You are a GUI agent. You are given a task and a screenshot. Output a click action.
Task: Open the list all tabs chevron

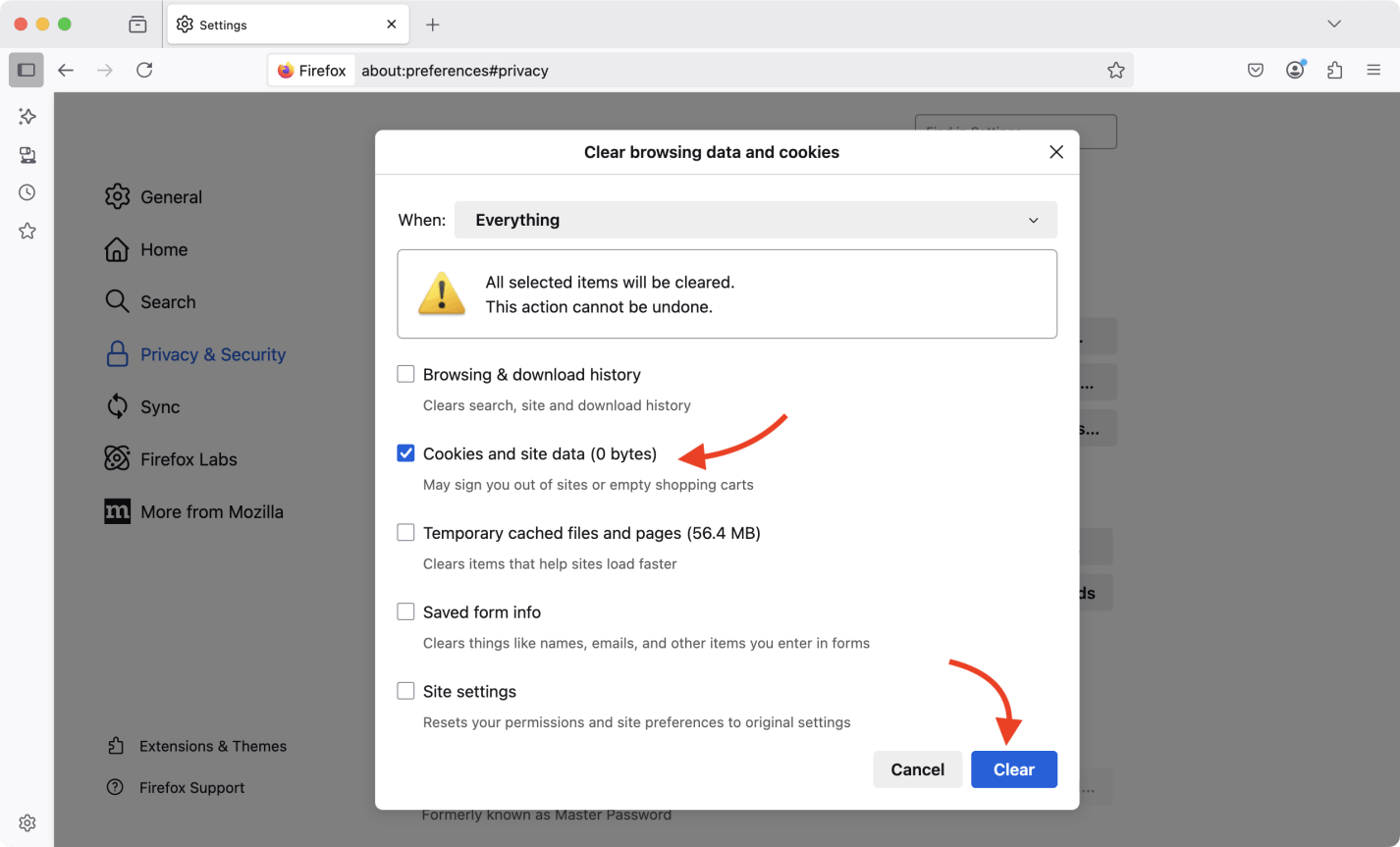pos(1333,24)
